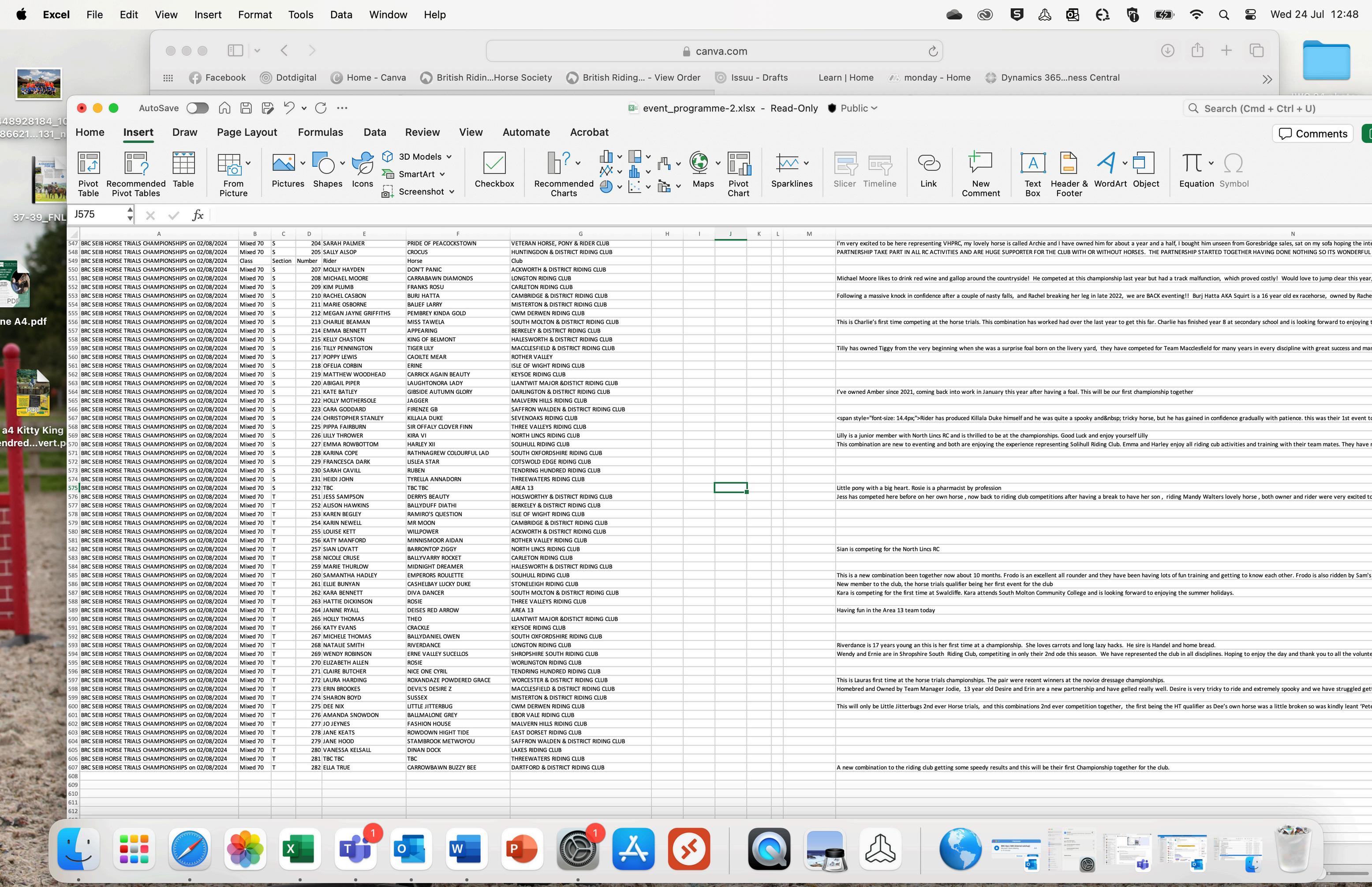
Task: Insert a Table from the ribbon
Action: click(x=183, y=164)
